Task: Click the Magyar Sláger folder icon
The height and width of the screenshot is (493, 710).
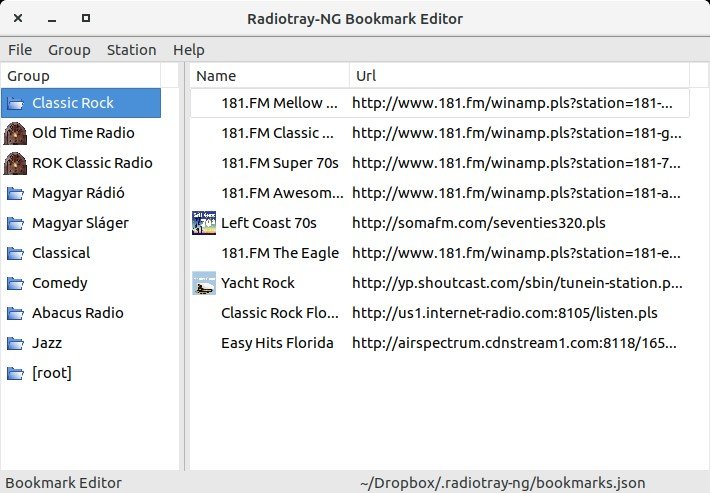Action: (15, 223)
